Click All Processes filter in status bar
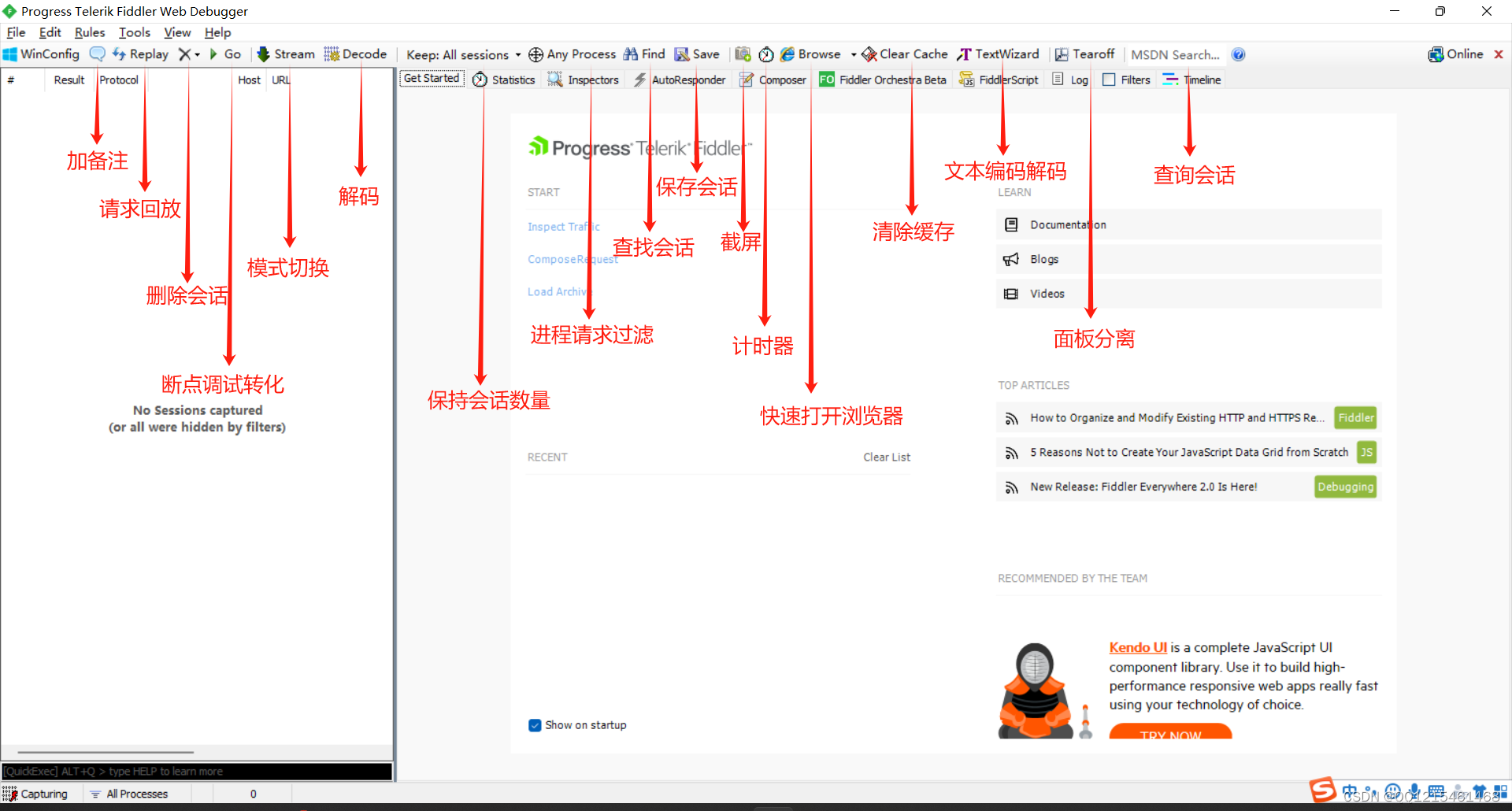 click(x=129, y=794)
